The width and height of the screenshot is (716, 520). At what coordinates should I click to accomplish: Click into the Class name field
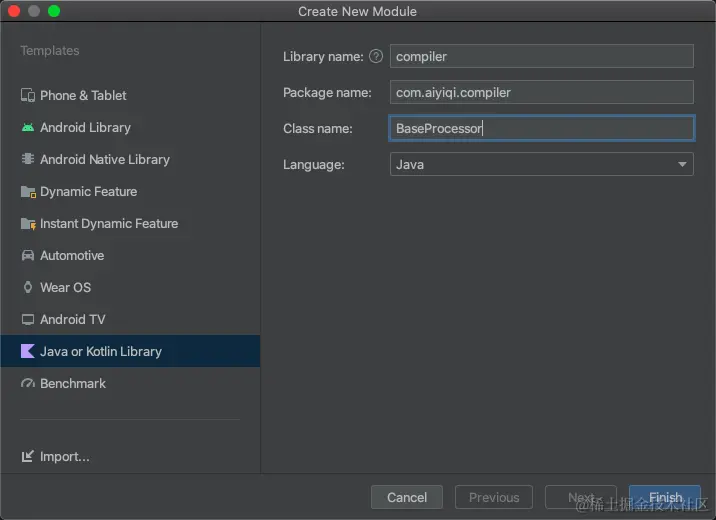(541, 129)
